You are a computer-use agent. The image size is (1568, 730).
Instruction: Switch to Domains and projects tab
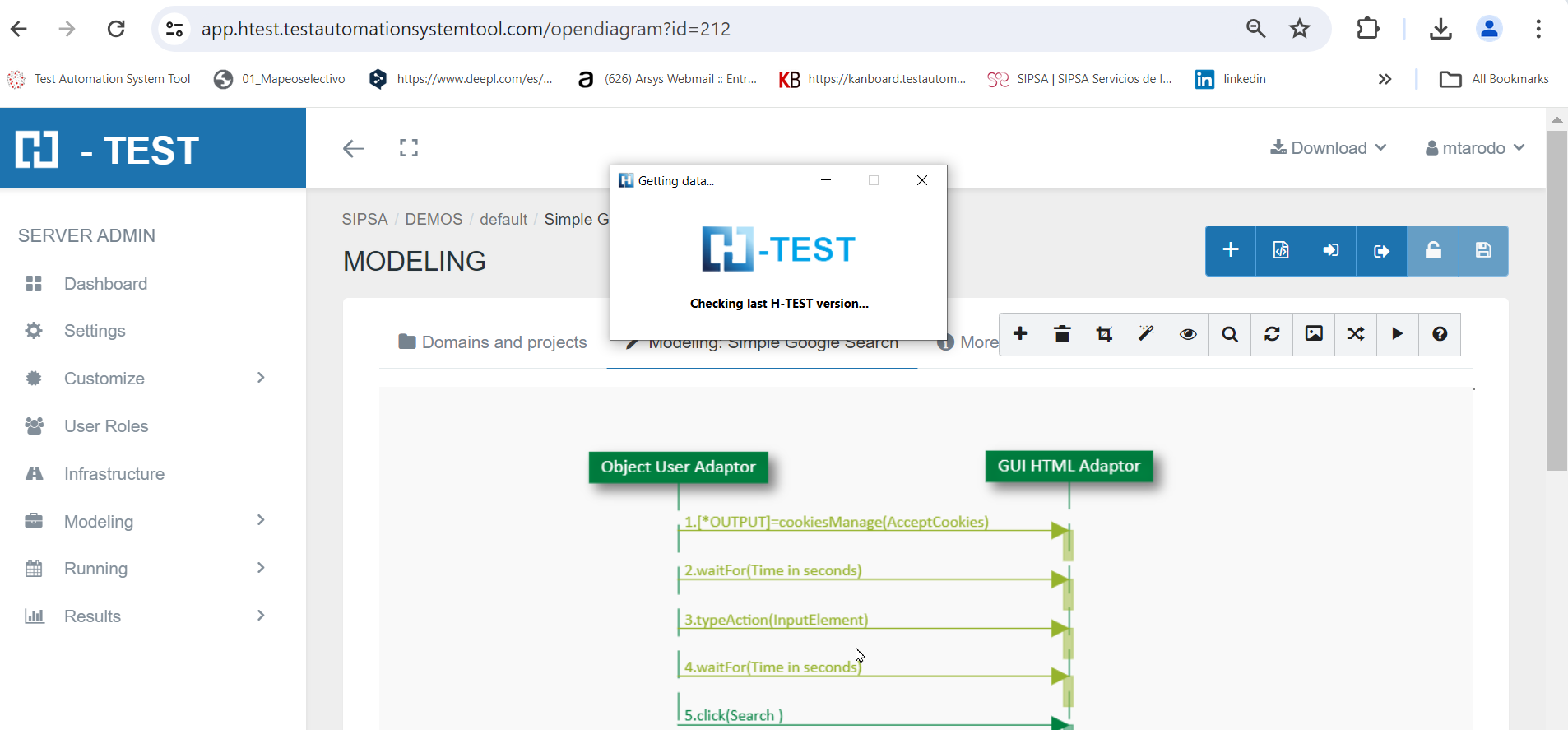493,342
